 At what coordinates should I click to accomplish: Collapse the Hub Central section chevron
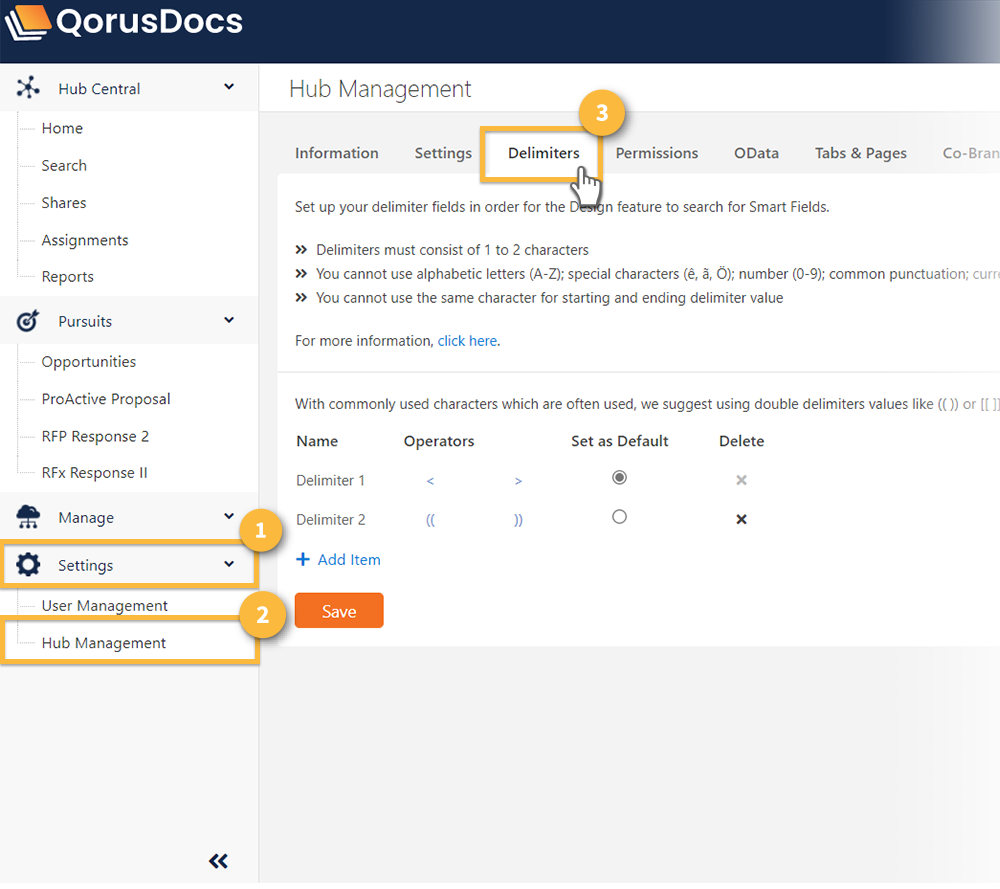pos(229,88)
